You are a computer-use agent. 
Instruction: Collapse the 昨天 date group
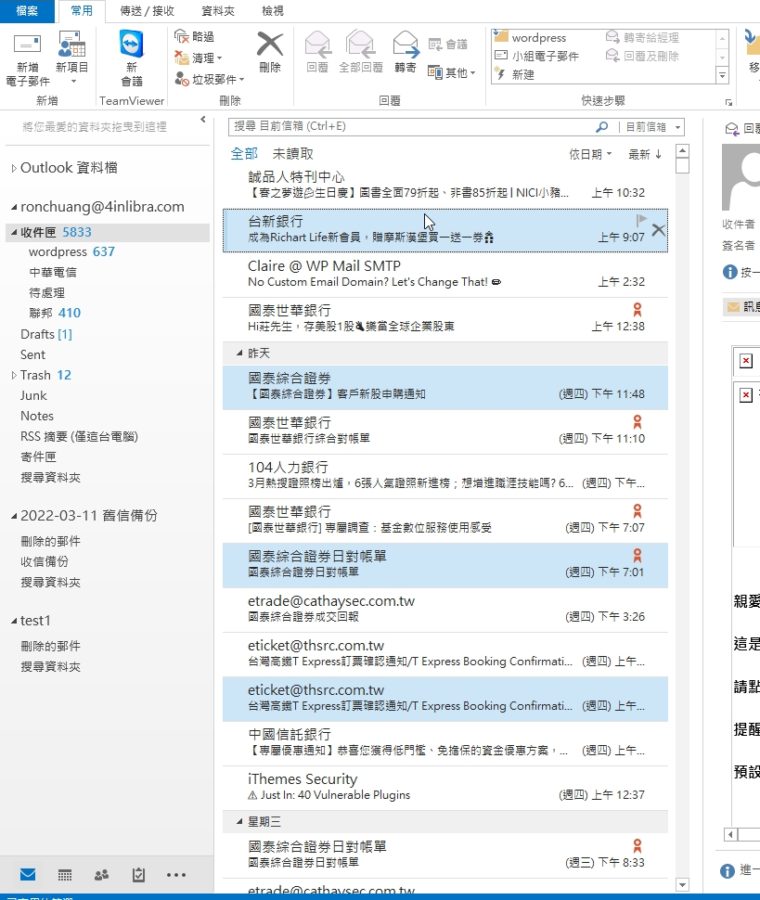[239, 353]
